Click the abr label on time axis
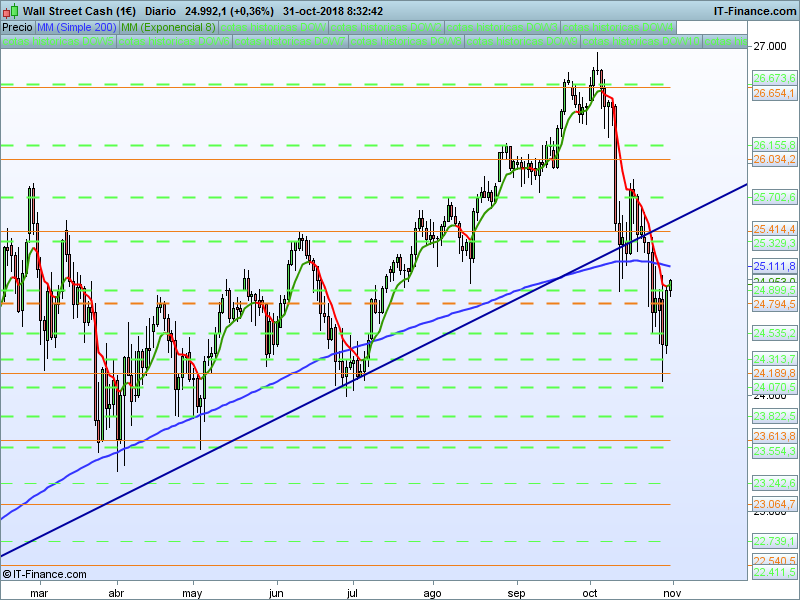The image size is (800, 600). [x=117, y=593]
